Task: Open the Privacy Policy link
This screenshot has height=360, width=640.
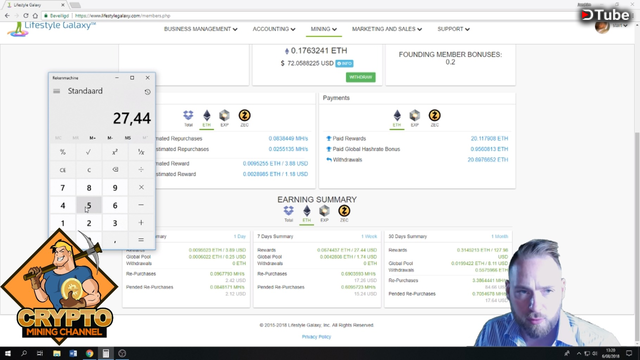Action: click(316, 337)
